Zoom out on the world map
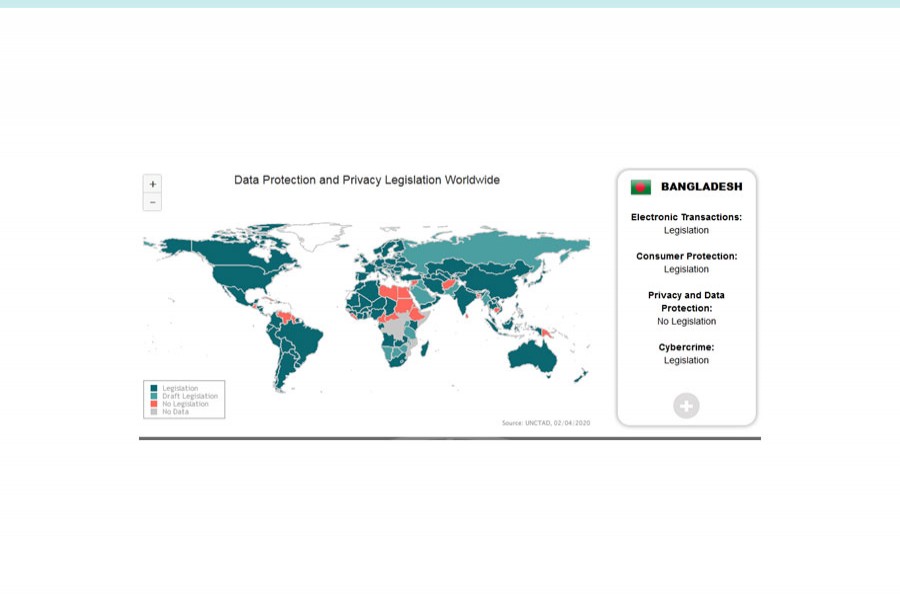Screen dimensions: 900x600 tap(152, 202)
